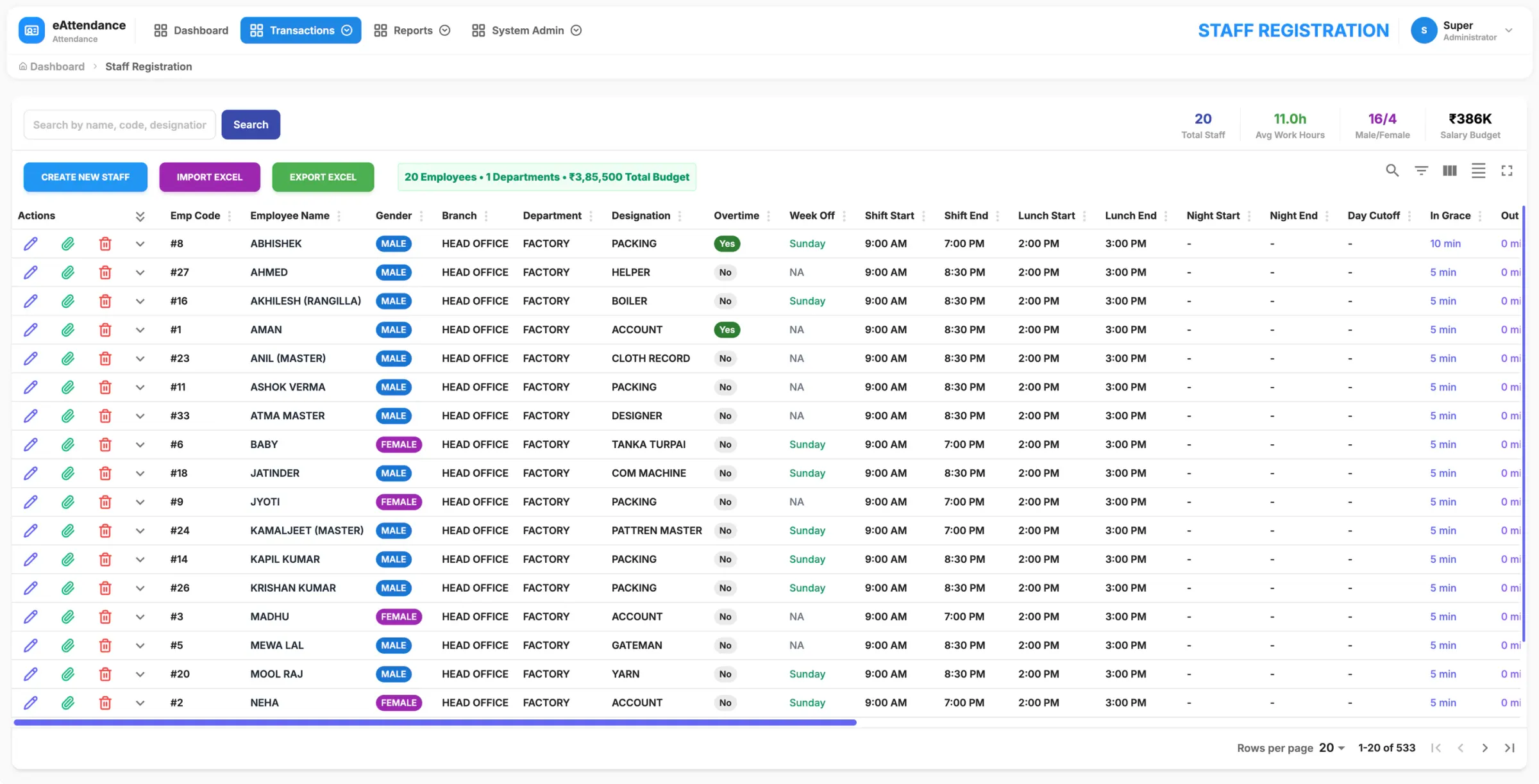Open the Designation column options menu
The height and width of the screenshot is (784, 1539).
pos(680,216)
